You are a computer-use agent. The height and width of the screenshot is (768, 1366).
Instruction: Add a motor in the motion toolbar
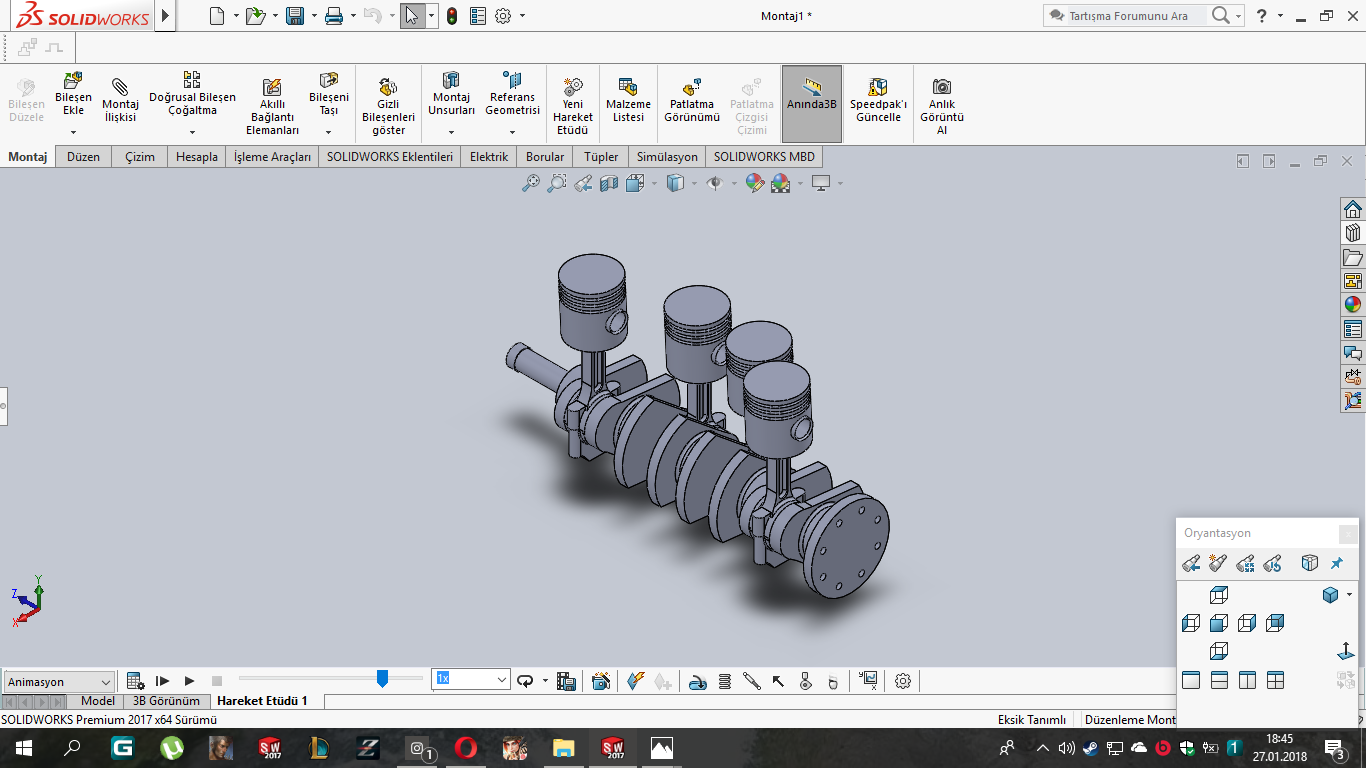click(x=699, y=681)
